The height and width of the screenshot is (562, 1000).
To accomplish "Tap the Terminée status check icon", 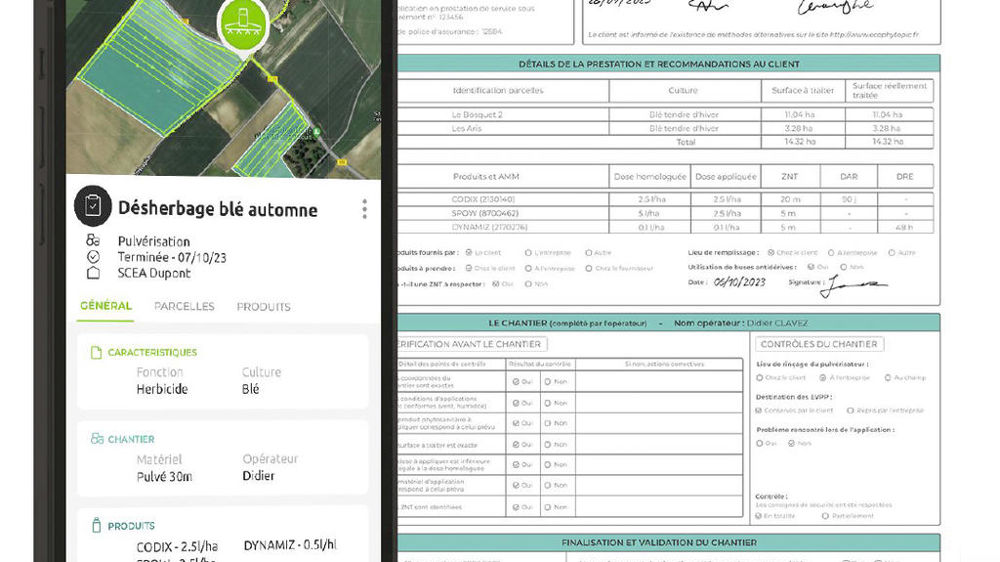I will pos(93,257).
